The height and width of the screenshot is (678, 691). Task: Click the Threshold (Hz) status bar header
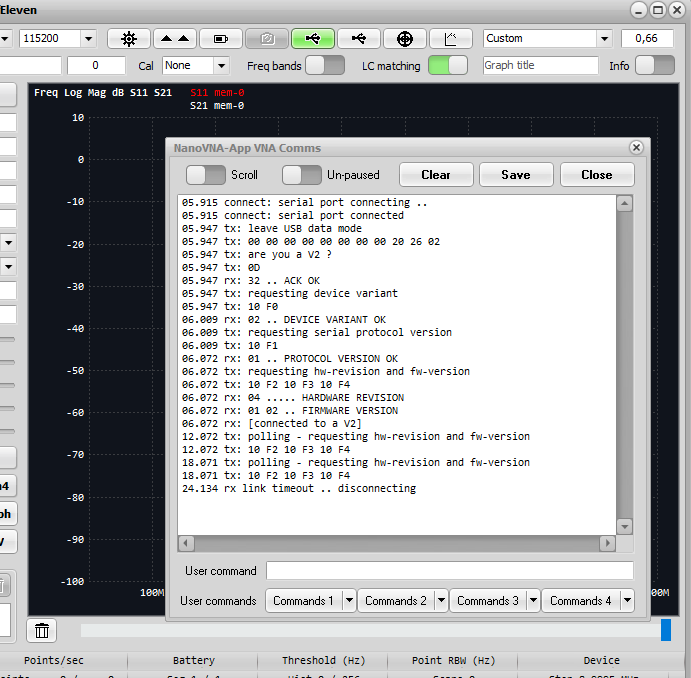(323, 660)
